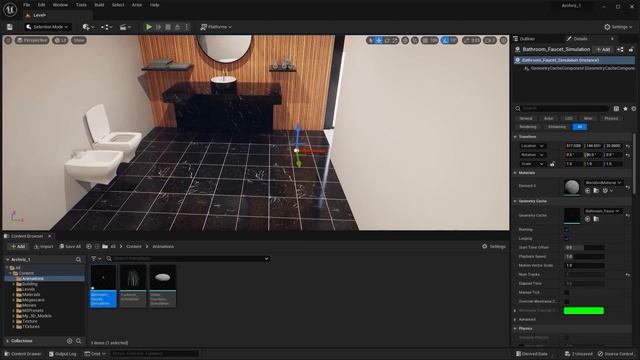The height and width of the screenshot is (360, 640).
Task: Click the Import button in Content Browser
Action: 43,247
